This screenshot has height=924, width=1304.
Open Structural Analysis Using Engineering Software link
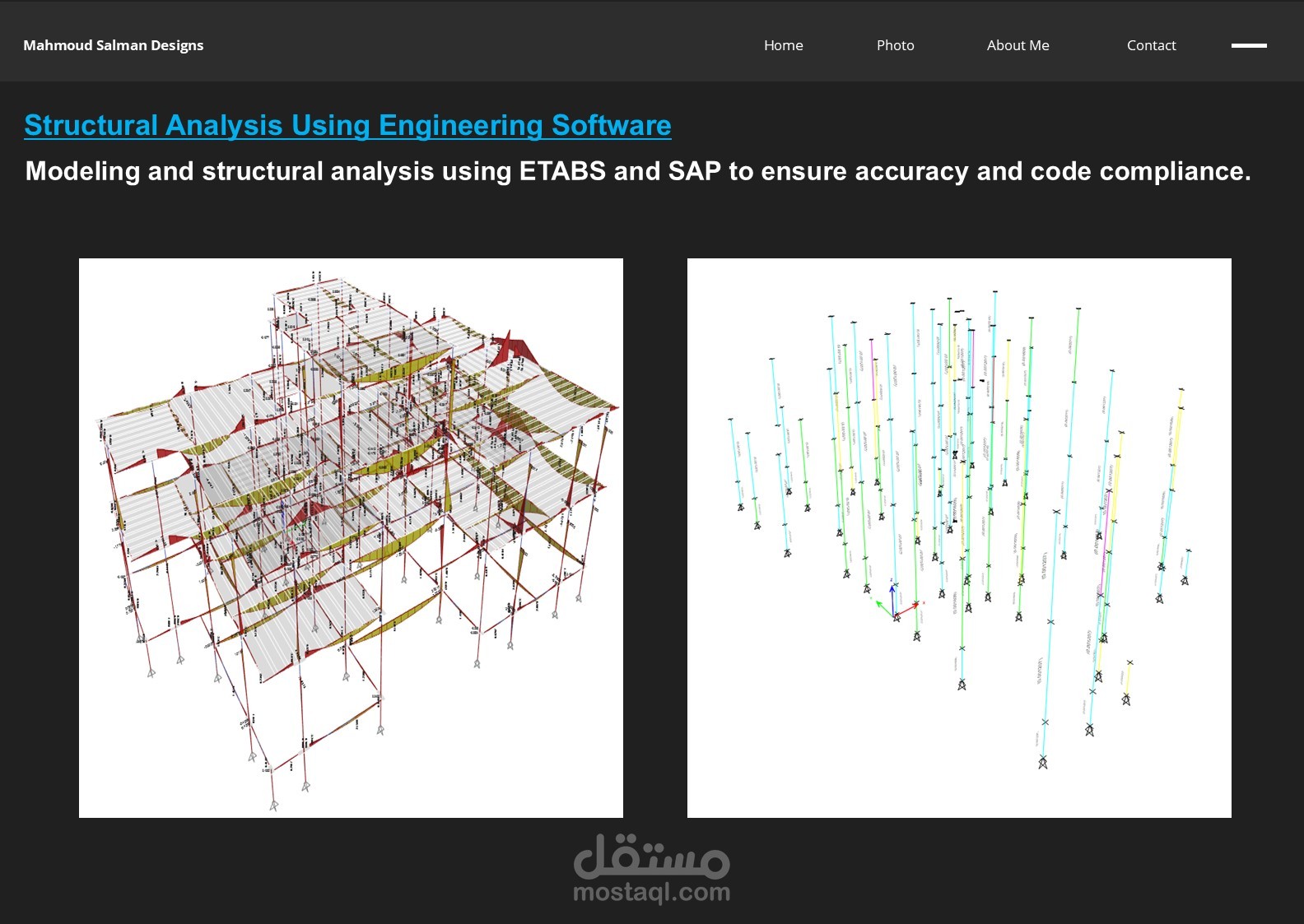(x=347, y=125)
